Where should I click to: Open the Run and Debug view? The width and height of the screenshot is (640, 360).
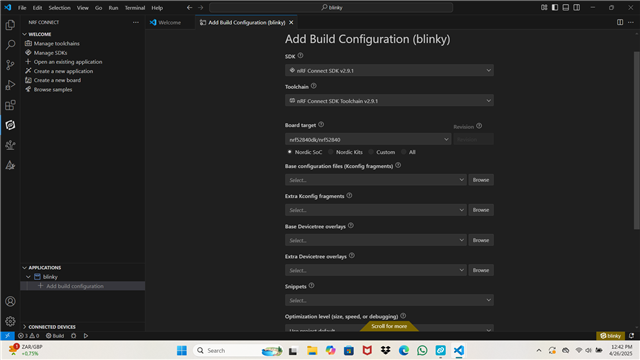(x=10, y=85)
